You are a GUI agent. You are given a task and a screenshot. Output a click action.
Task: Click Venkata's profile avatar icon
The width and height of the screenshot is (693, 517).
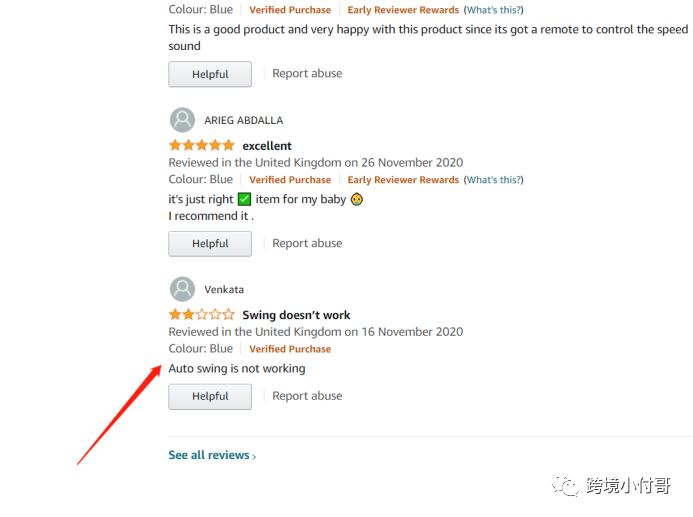pyautogui.click(x=182, y=289)
